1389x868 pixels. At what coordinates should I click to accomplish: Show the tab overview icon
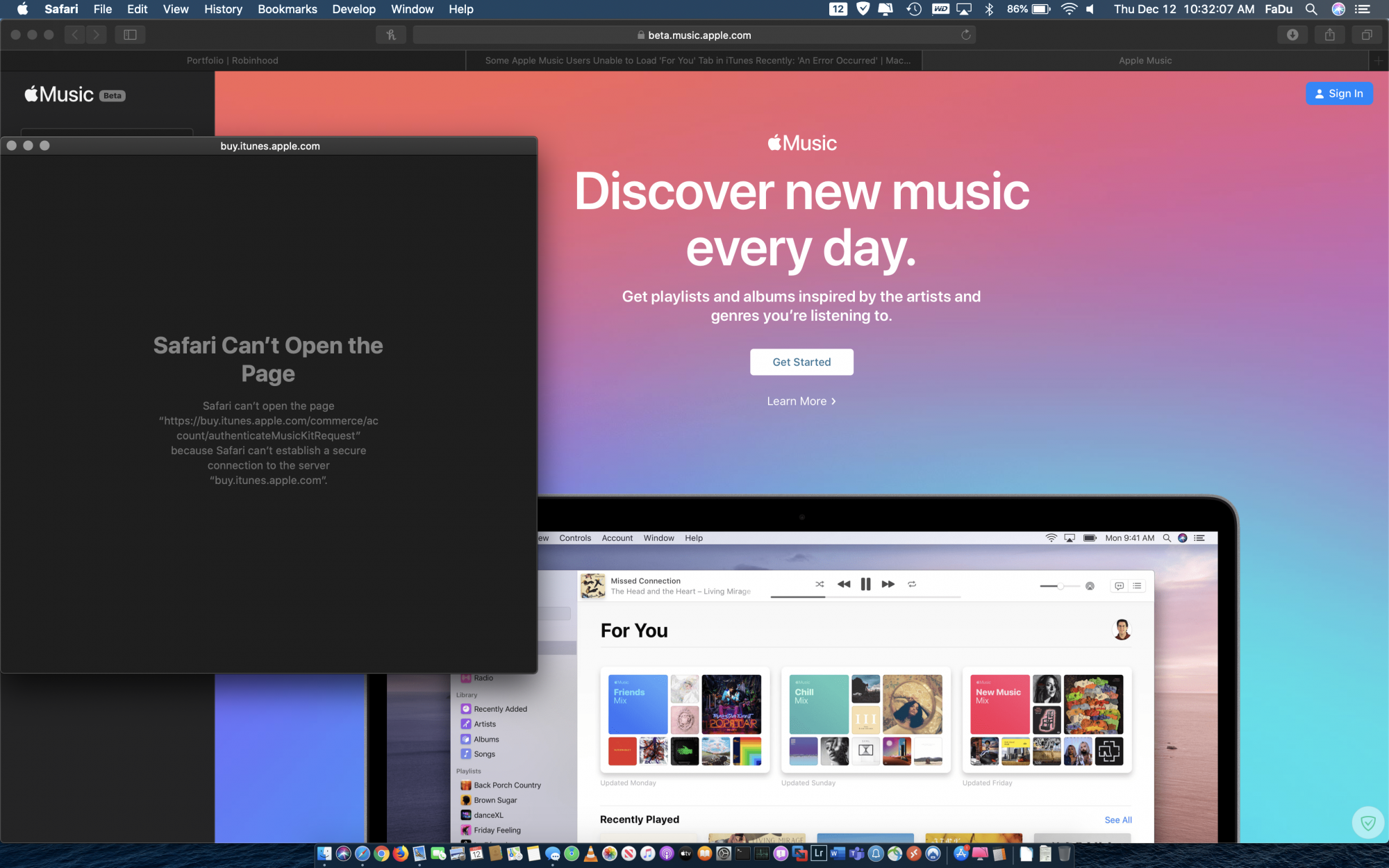(x=1366, y=35)
